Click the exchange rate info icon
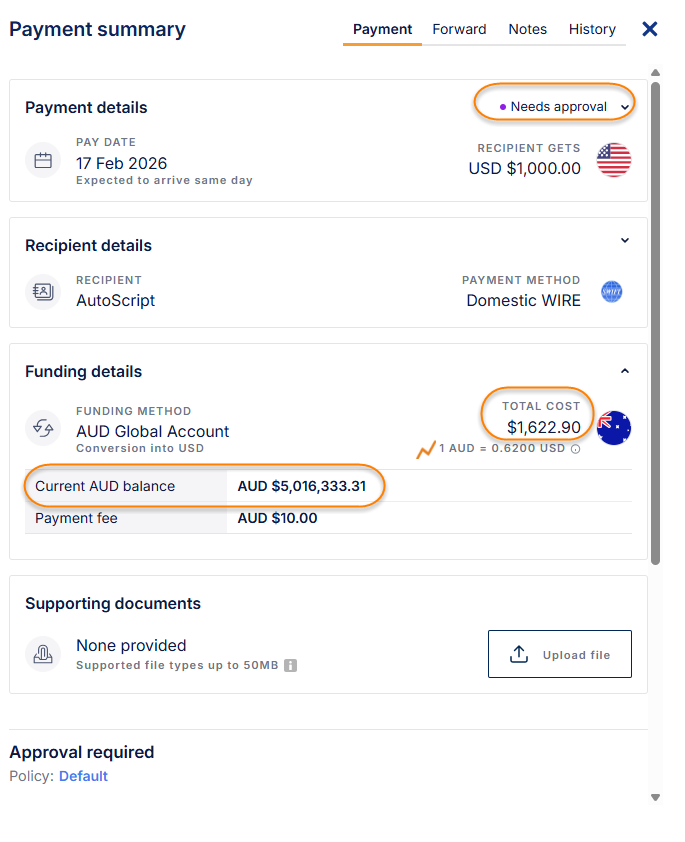 (x=576, y=449)
